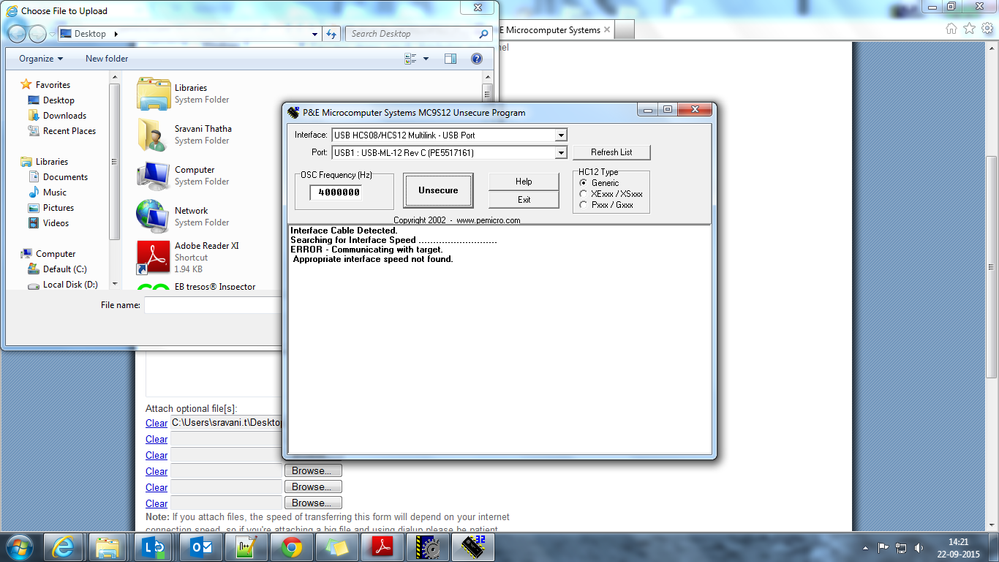Click Refresh List button
The height and width of the screenshot is (562, 999).
(x=611, y=152)
